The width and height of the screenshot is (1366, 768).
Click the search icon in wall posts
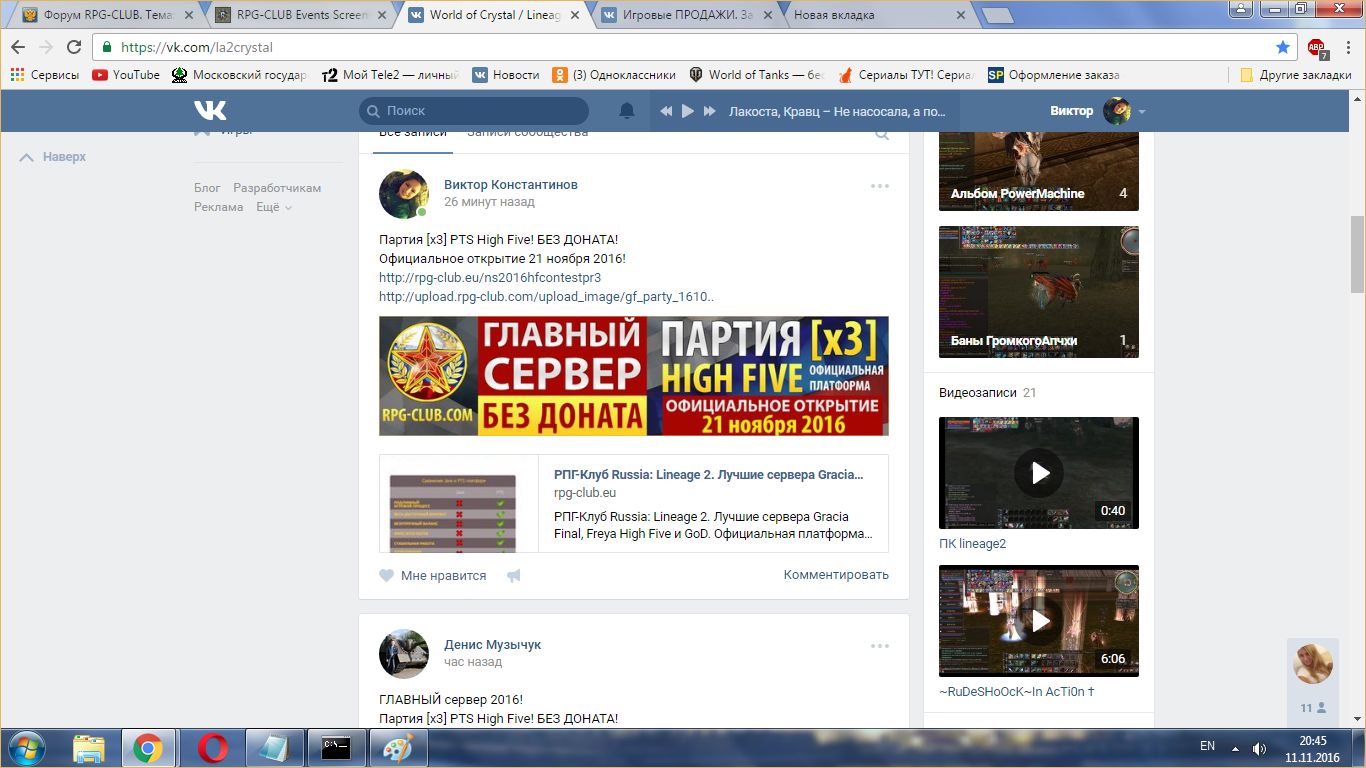[x=882, y=135]
